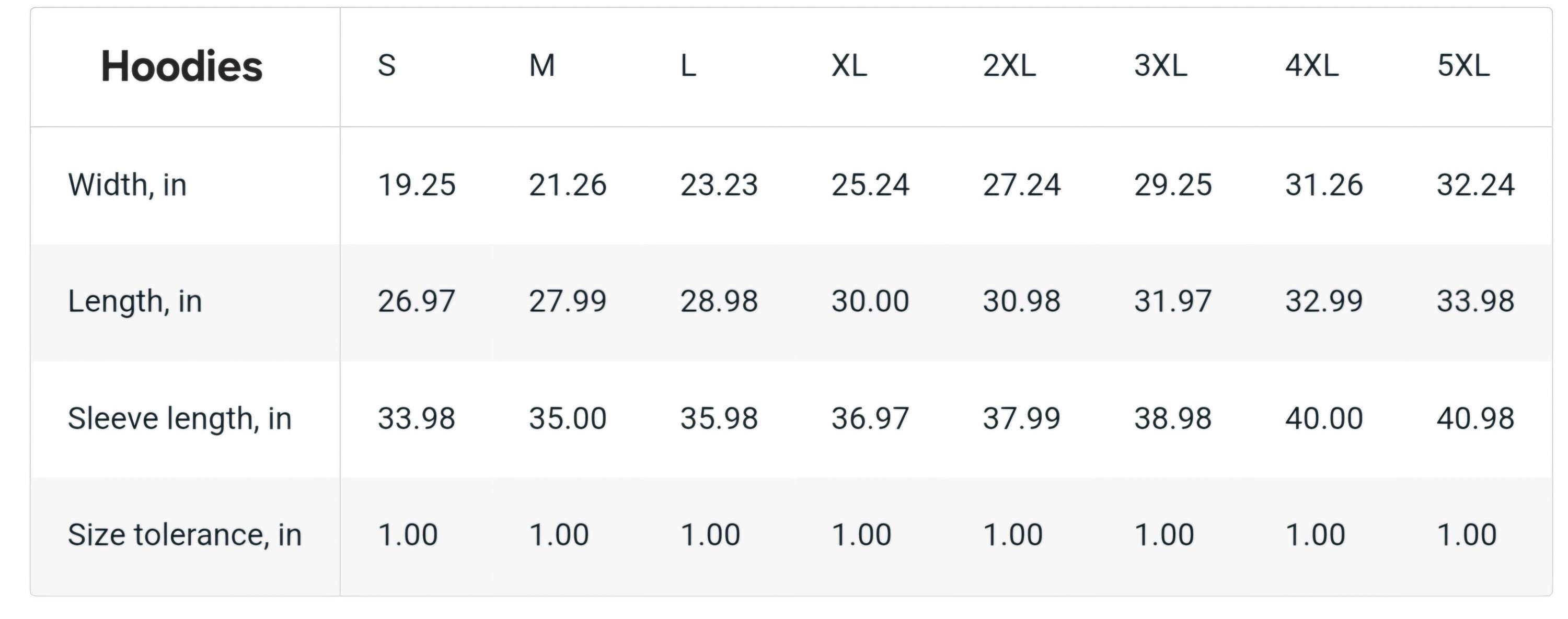Viewport: 1568px width, 619px height.
Task: Select sleeve length 35.98 for size L
Action: [719, 419]
